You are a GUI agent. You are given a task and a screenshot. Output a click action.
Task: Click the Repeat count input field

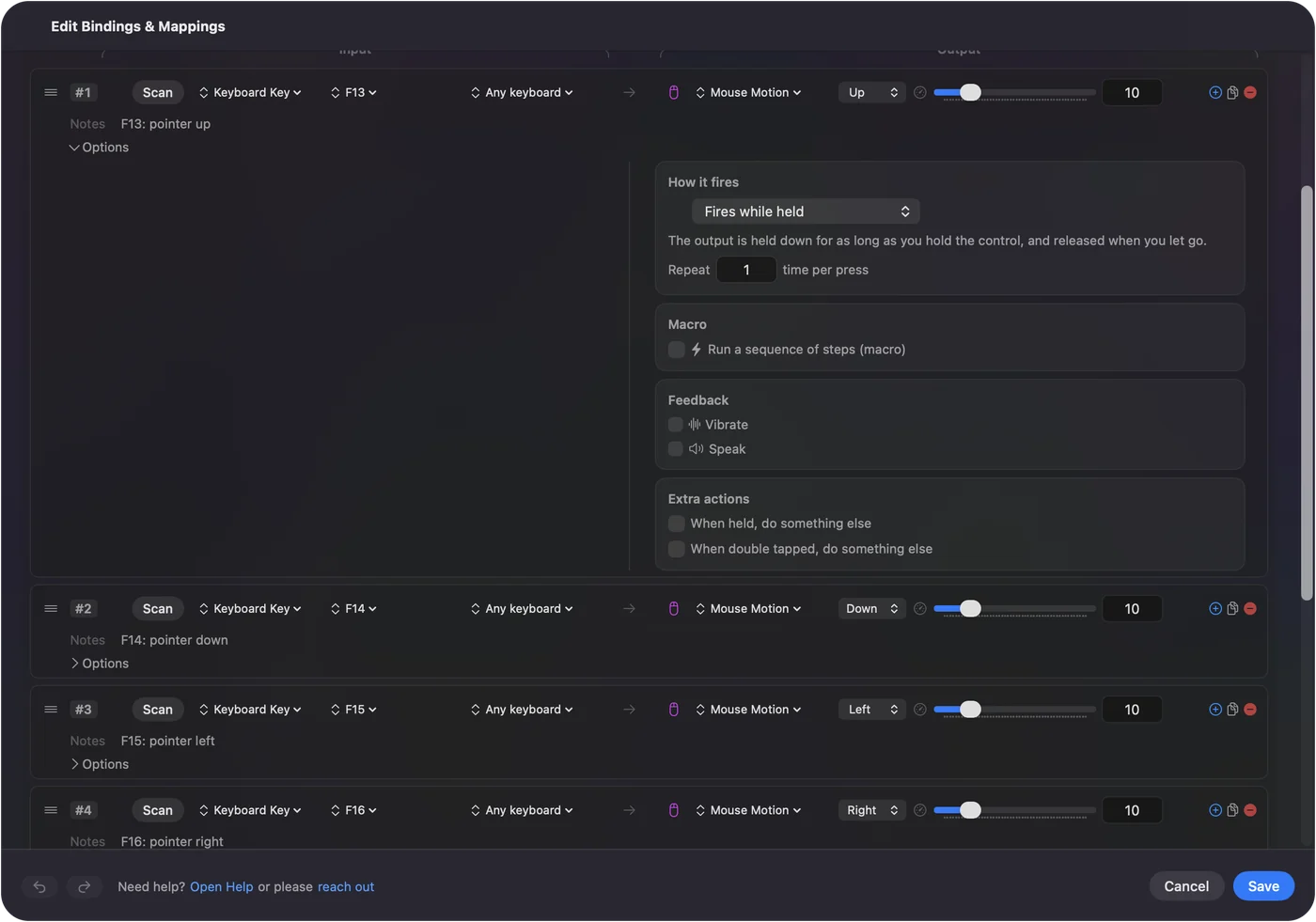746,270
